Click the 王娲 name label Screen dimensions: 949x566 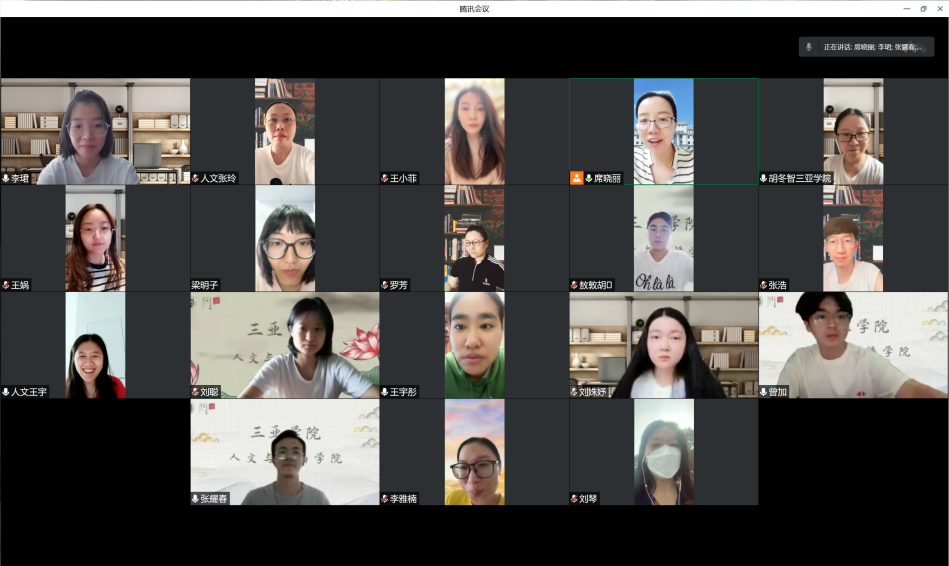click(x=20, y=285)
